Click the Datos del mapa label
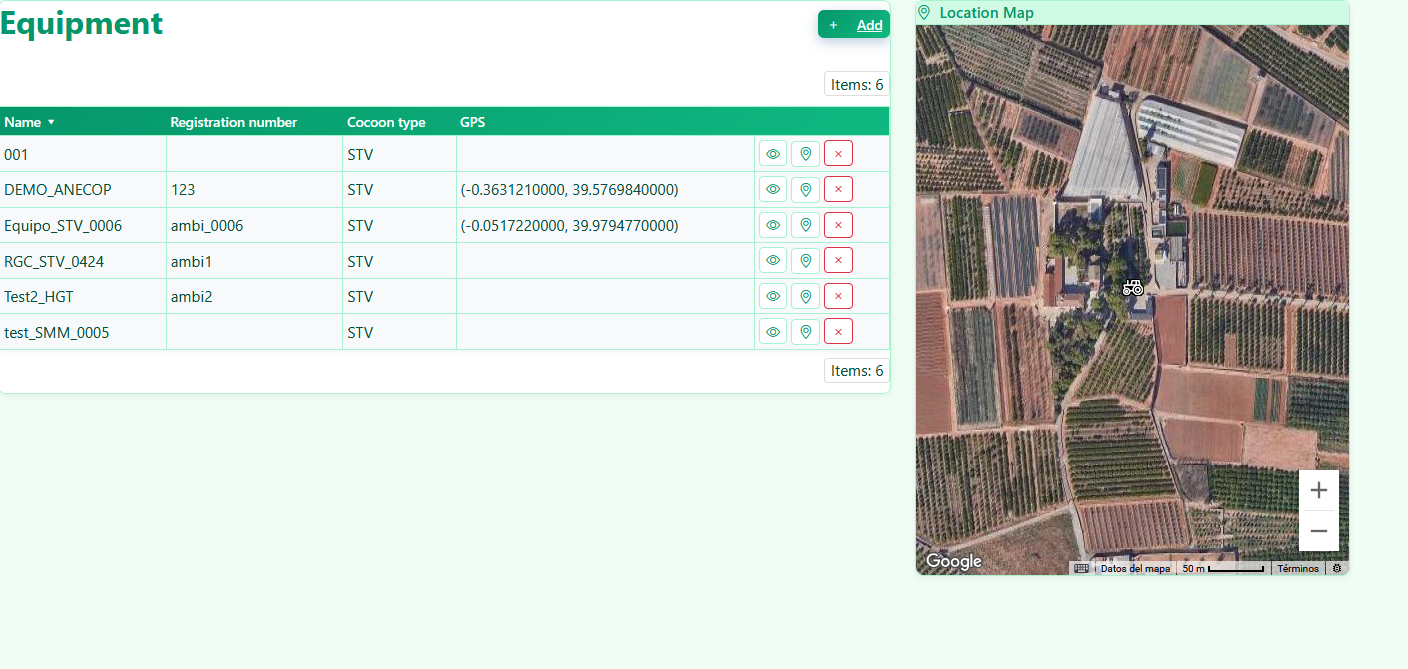The height and width of the screenshot is (669, 1408). pos(1134,568)
